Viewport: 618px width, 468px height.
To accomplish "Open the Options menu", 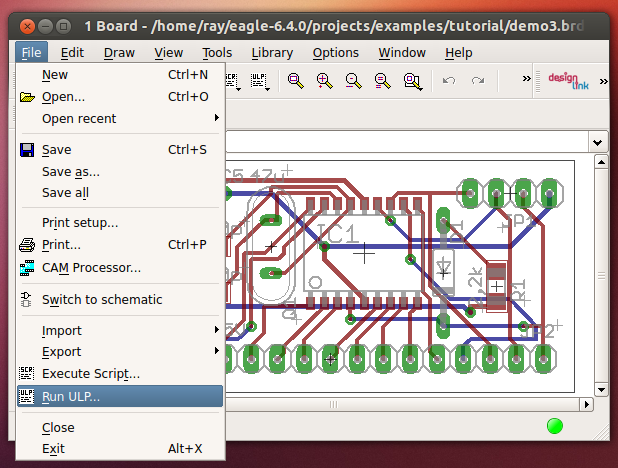I will pyautogui.click(x=336, y=52).
